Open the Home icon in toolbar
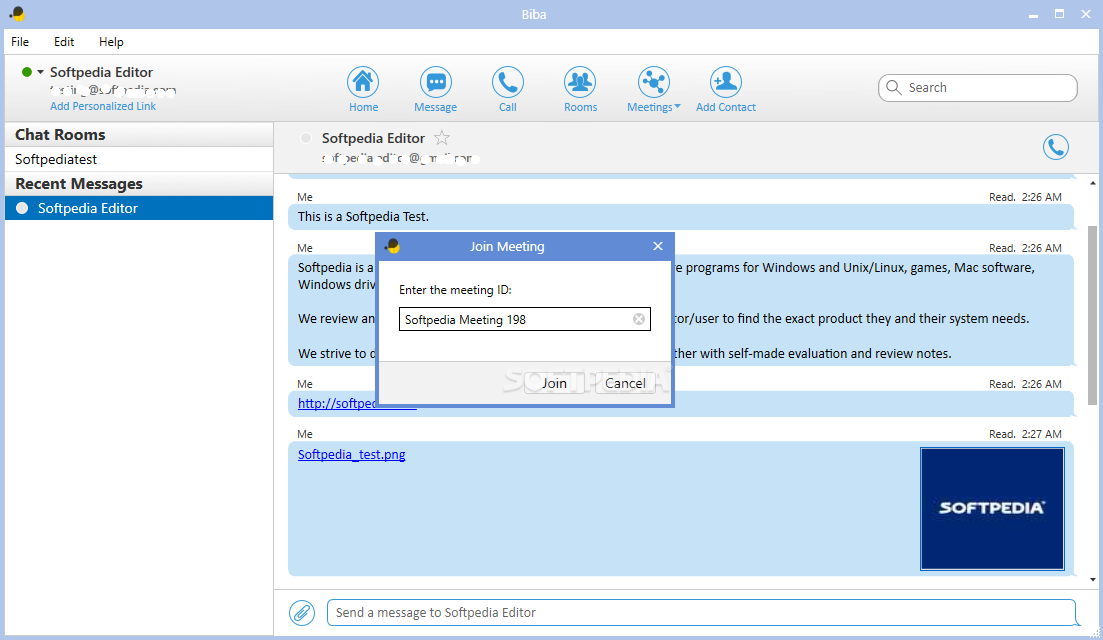This screenshot has width=1103, height=640. pyautogui.click(x=363, y=83)
